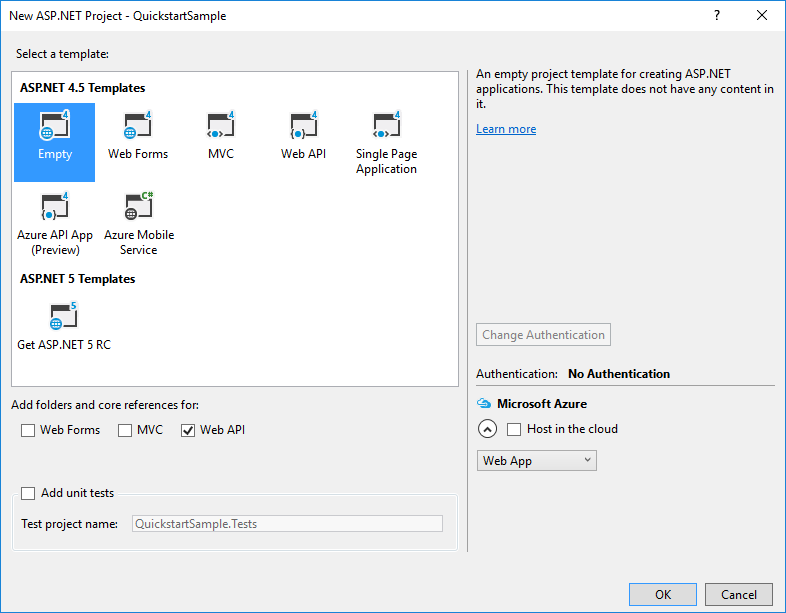Pick the MVC template icon
The width and height of the screenshot is (786, 613).
[x=221, y=125]
